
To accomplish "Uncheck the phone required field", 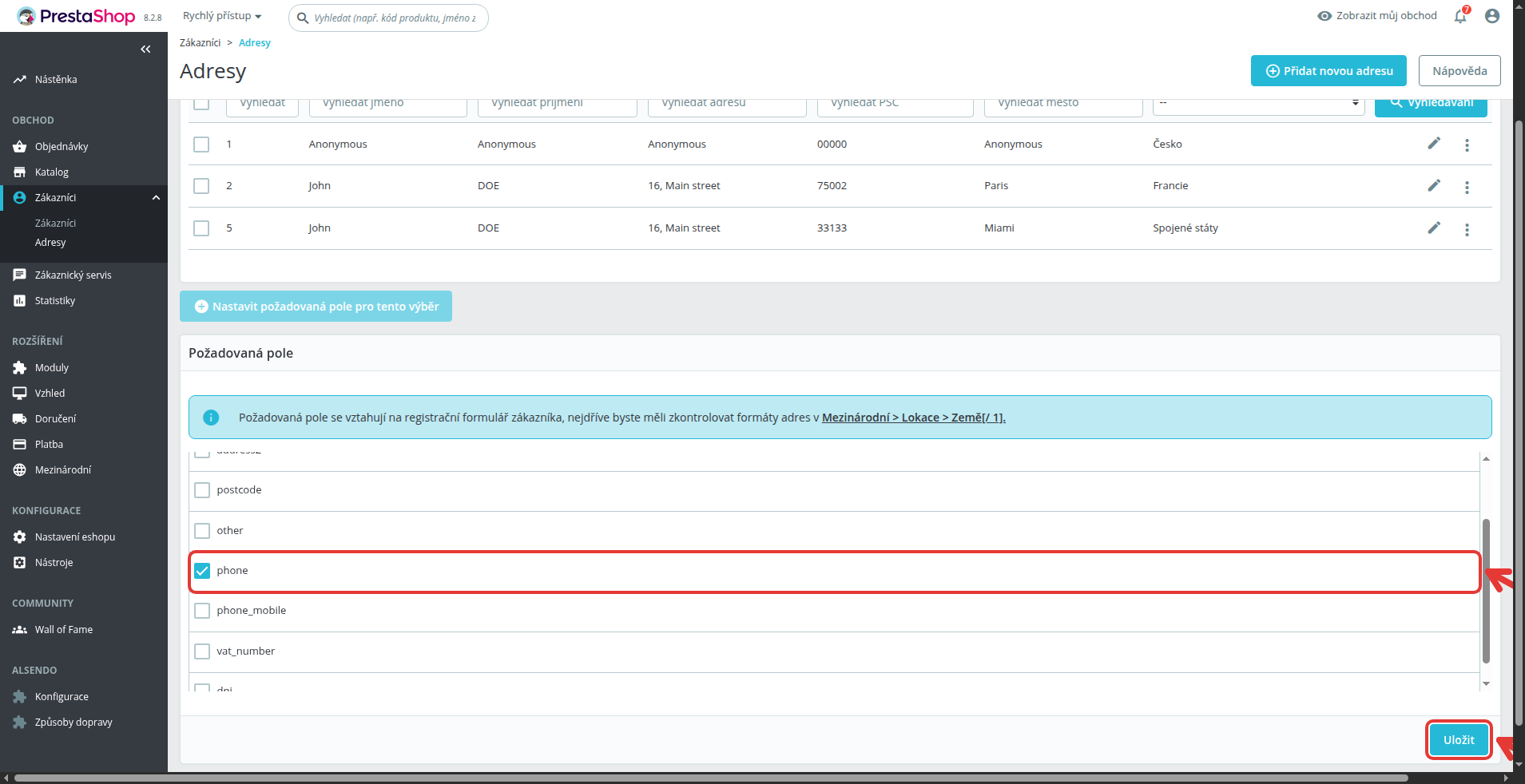I will click(202, 571).
